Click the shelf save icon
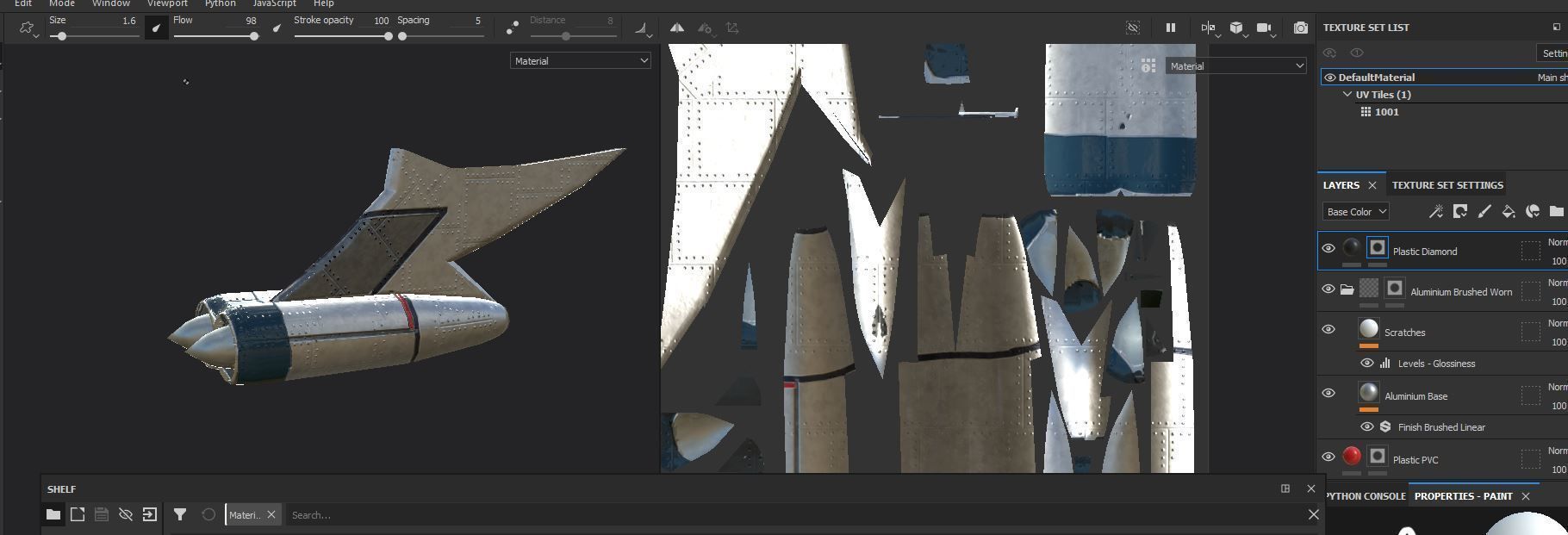This screenshot has width=1568, height=535. tap(102, 514)
